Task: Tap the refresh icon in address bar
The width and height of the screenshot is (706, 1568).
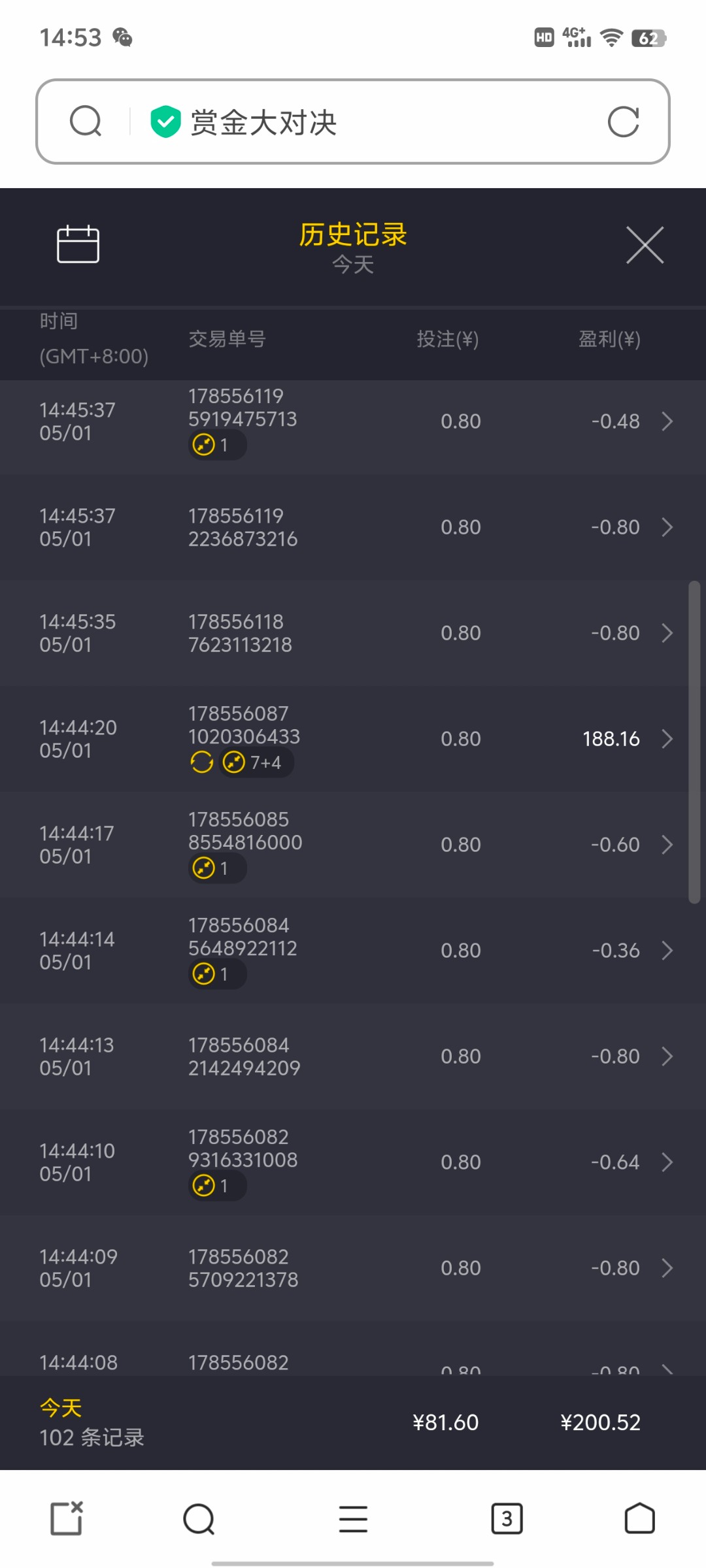Action: (623, 122)
